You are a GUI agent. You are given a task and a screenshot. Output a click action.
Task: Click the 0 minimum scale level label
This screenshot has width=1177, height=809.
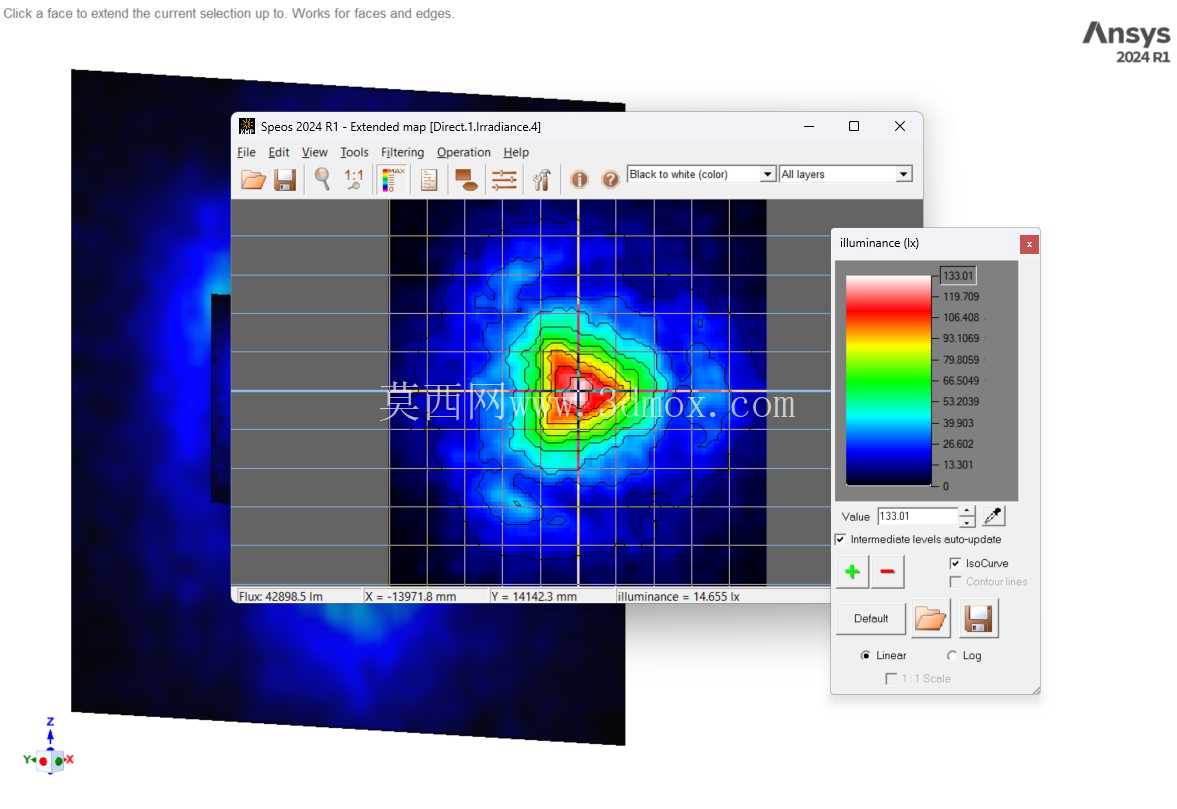pyautogui.click(x=946, y=486)
